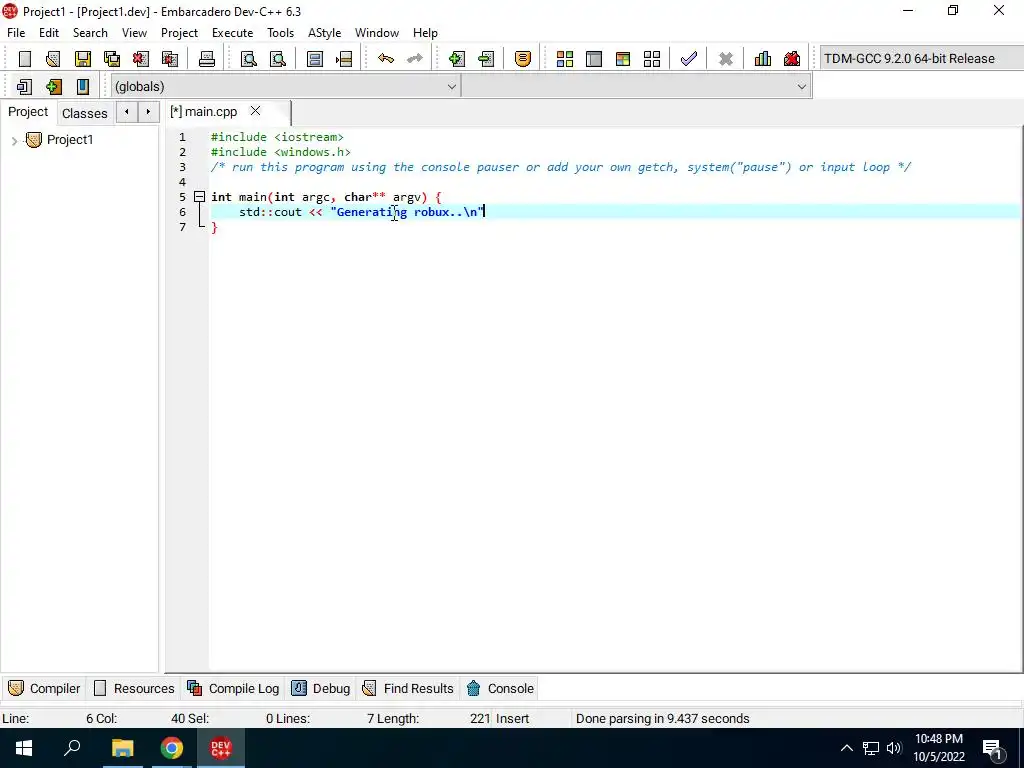This screenshot has height=768, width=1024.
Task: Open the empty members dropdown
Action: (636, 86)
